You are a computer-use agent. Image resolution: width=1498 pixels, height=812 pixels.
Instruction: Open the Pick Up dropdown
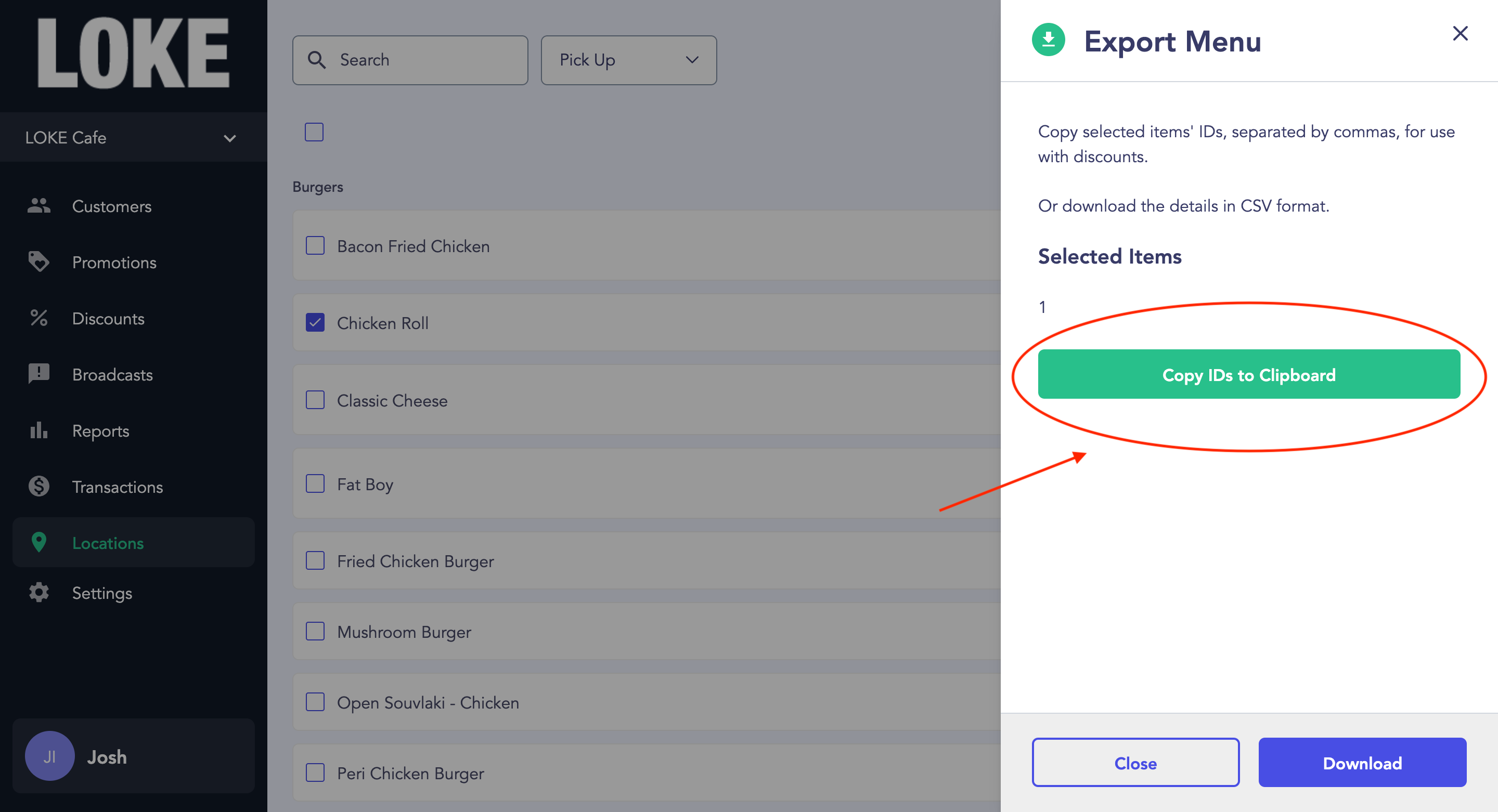tap(629, 60)
